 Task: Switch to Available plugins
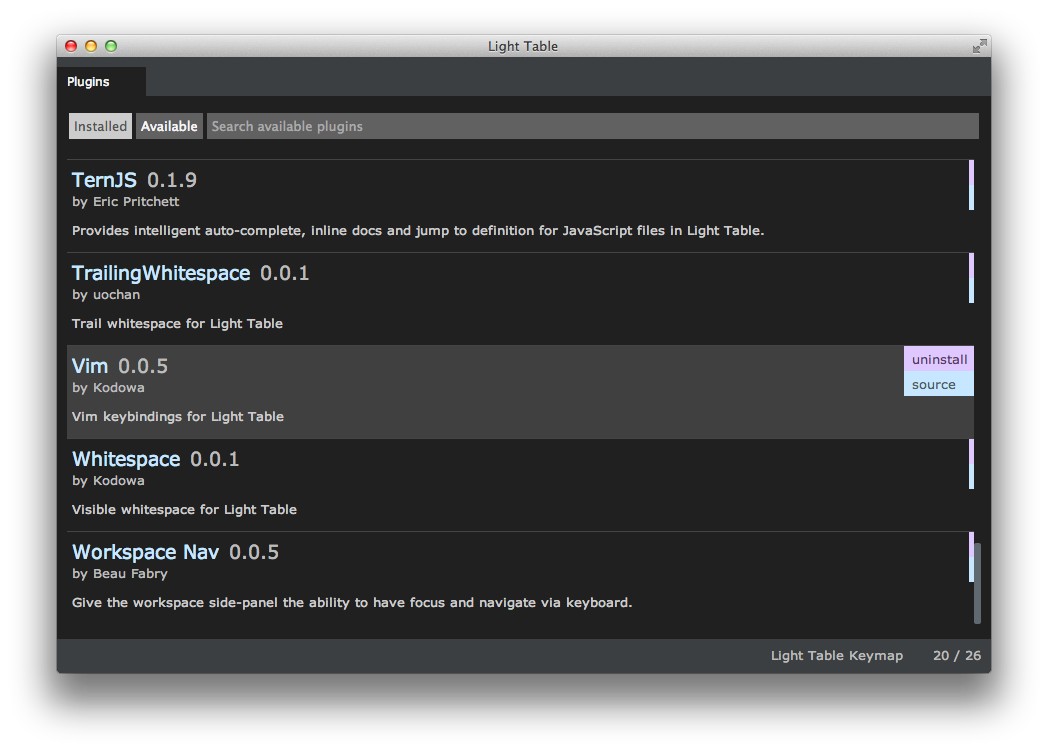point(169,126)
